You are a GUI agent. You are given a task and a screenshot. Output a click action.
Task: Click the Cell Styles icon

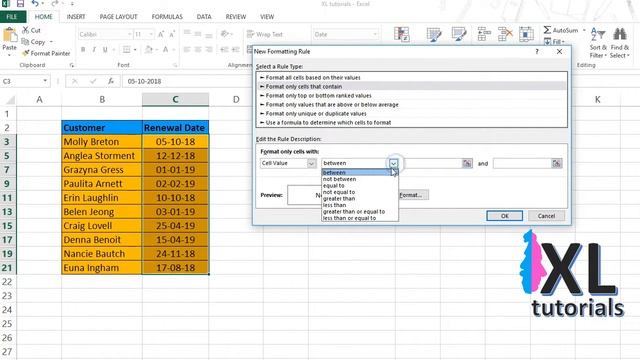tap(459, 34)
